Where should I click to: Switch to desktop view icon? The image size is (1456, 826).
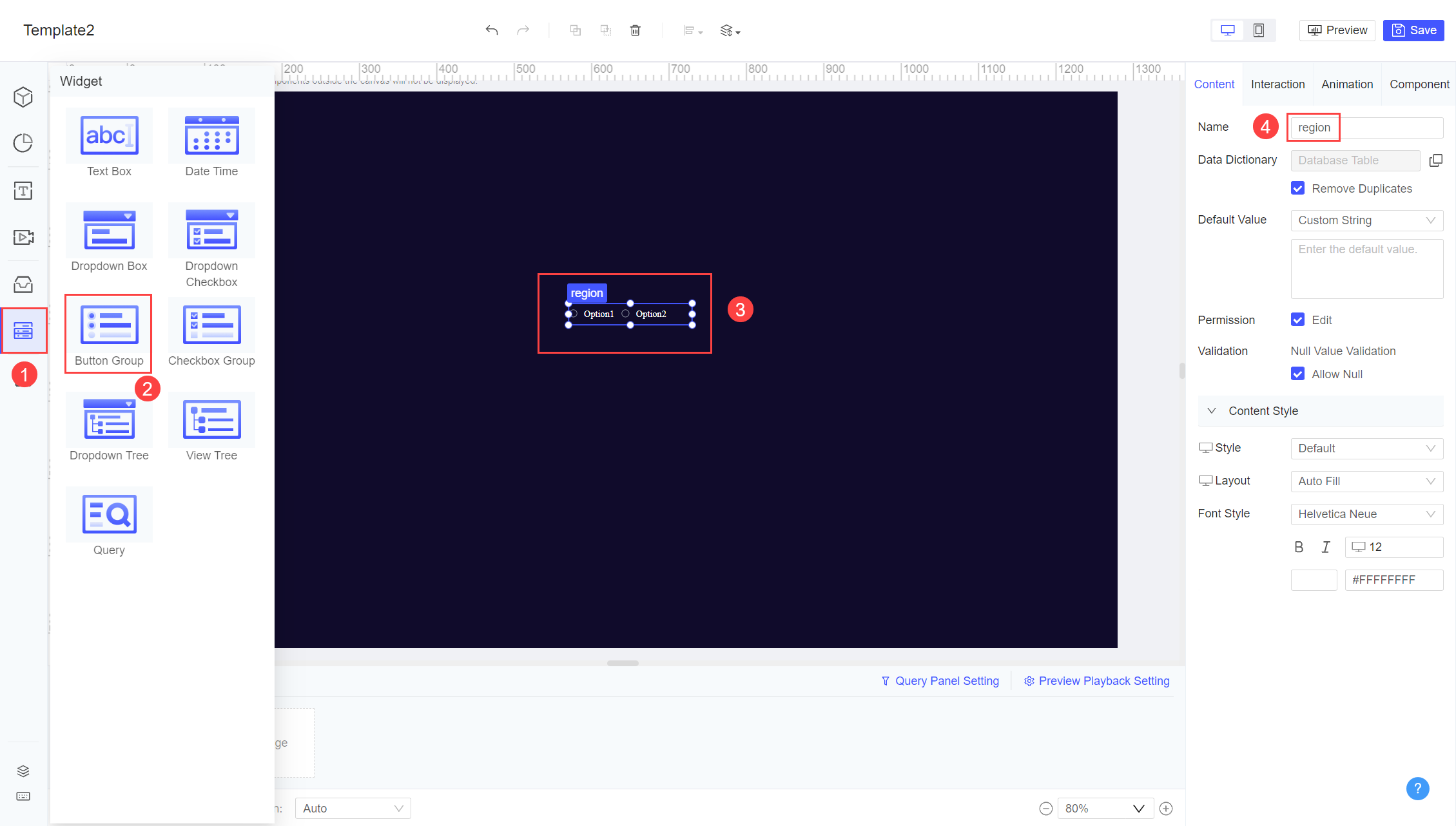(x=1228, y=30)
